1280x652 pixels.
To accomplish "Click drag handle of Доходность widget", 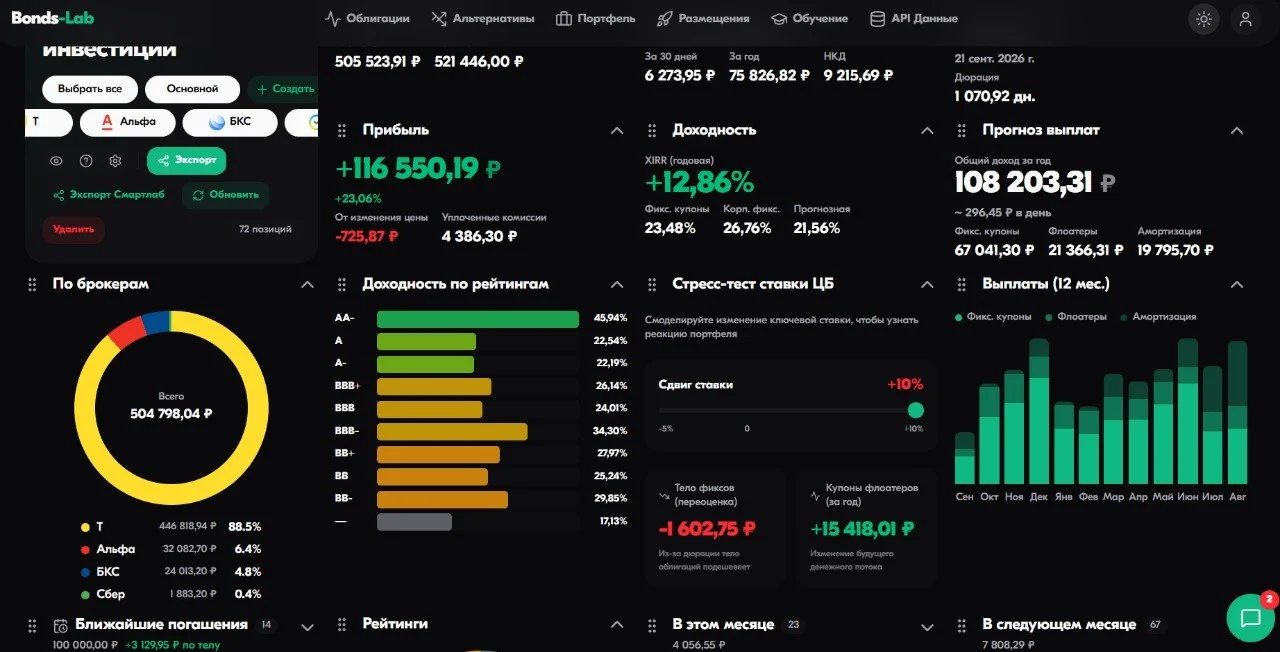I will click(652, 131).
